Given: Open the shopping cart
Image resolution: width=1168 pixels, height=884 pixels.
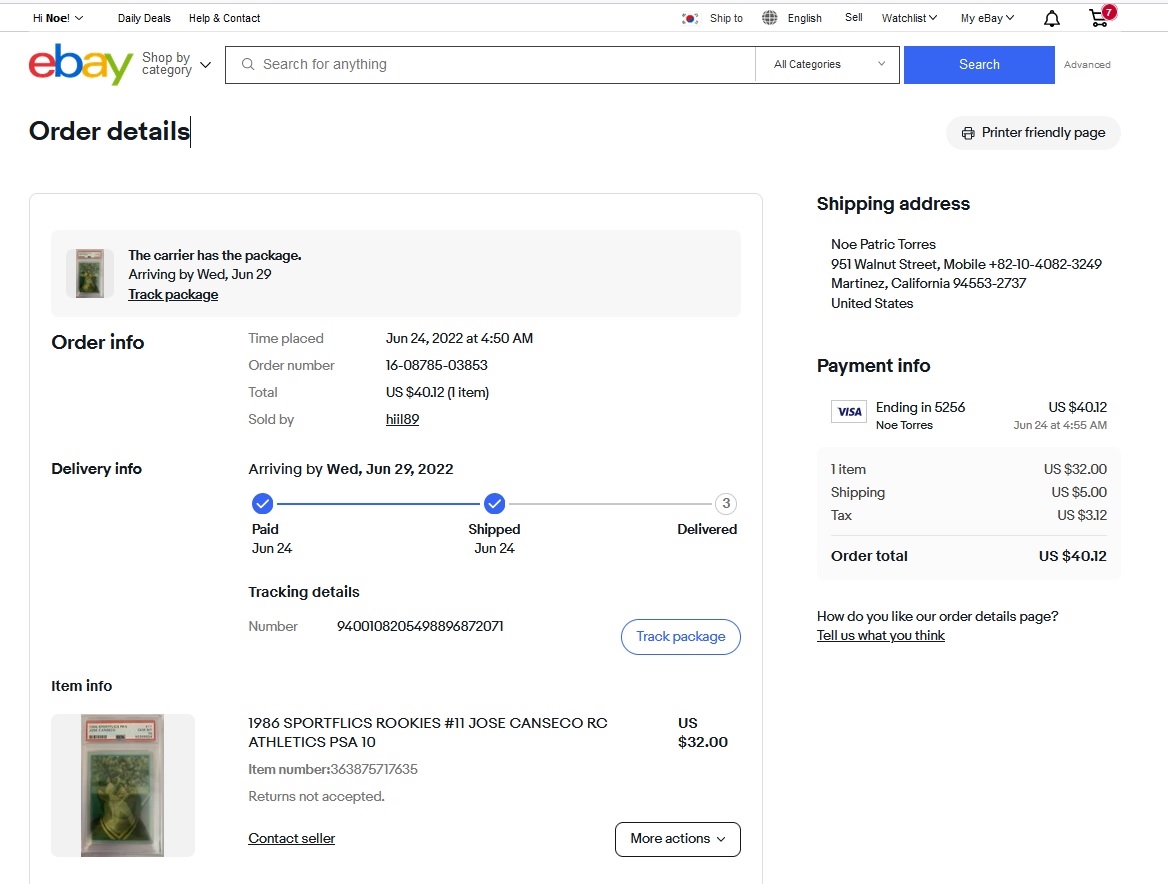Looking at the screenshot, I should (x=1100, y=17).
